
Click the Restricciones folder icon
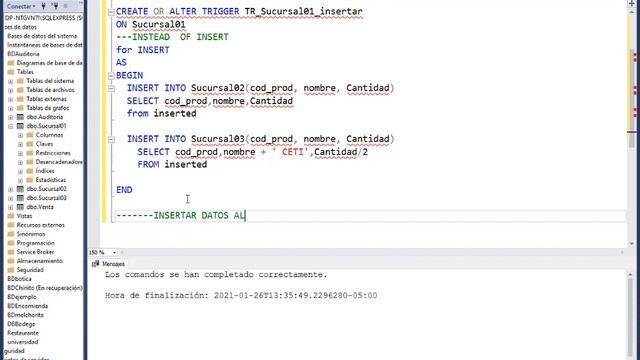[30, 153]
